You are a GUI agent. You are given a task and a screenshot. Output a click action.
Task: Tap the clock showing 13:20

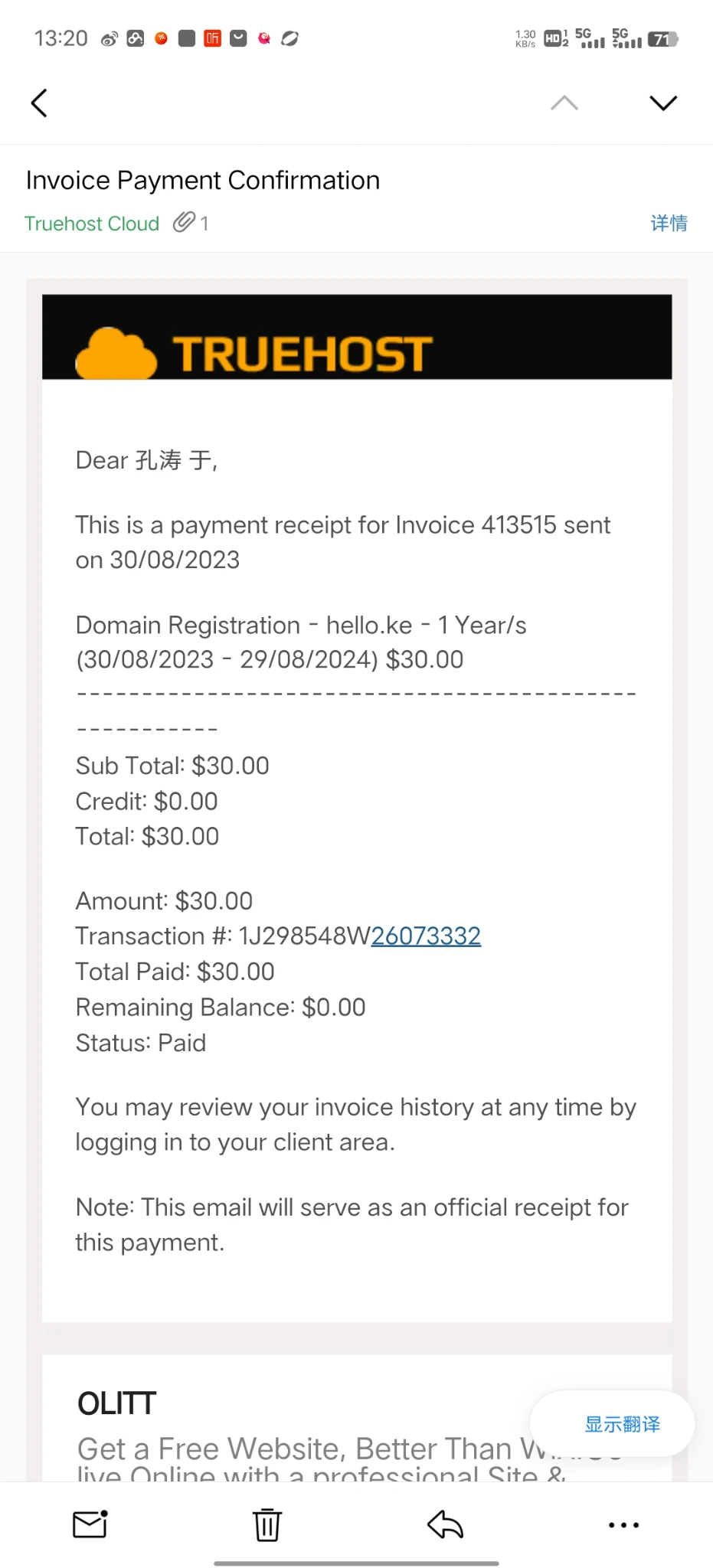click(61, 38)
